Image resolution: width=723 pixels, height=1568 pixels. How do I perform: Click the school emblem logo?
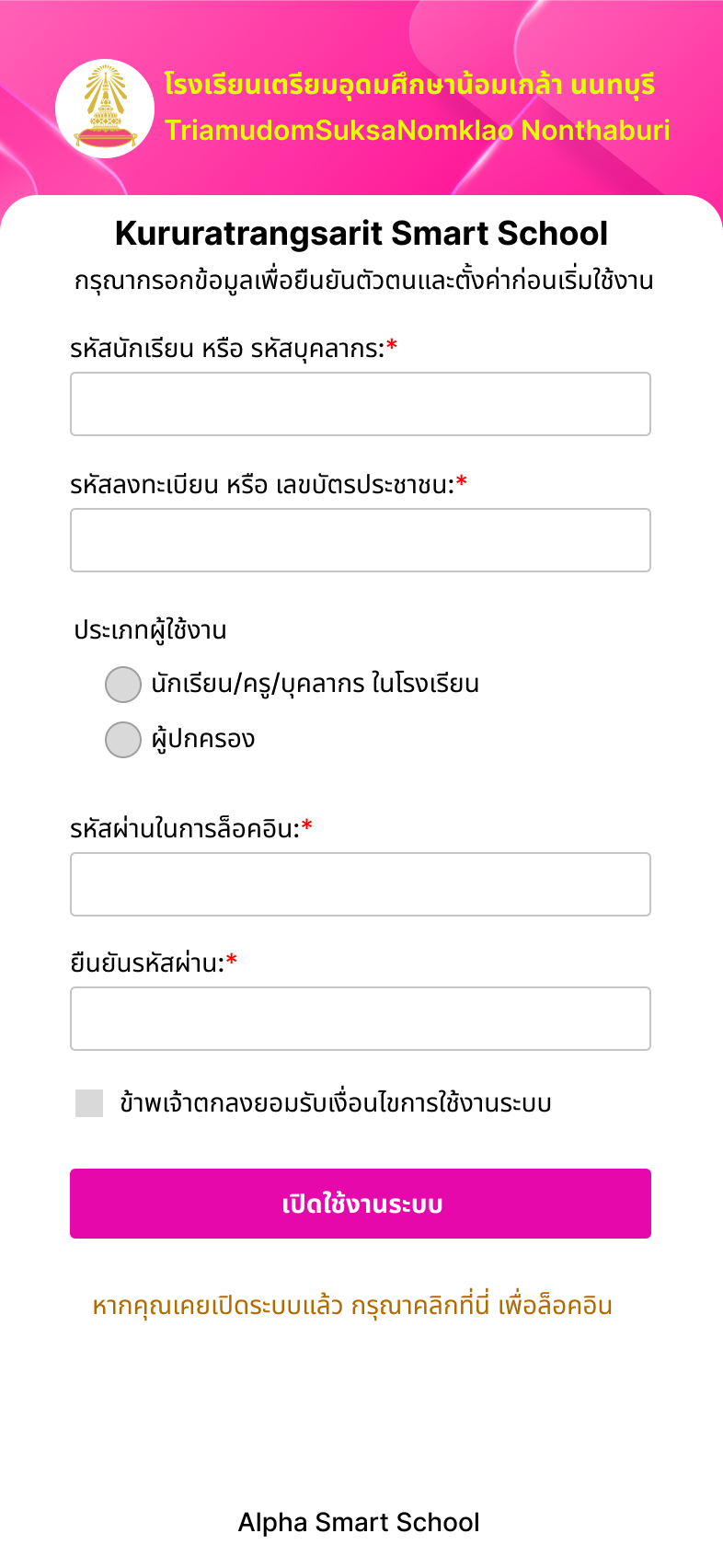(x=104, y=109)
